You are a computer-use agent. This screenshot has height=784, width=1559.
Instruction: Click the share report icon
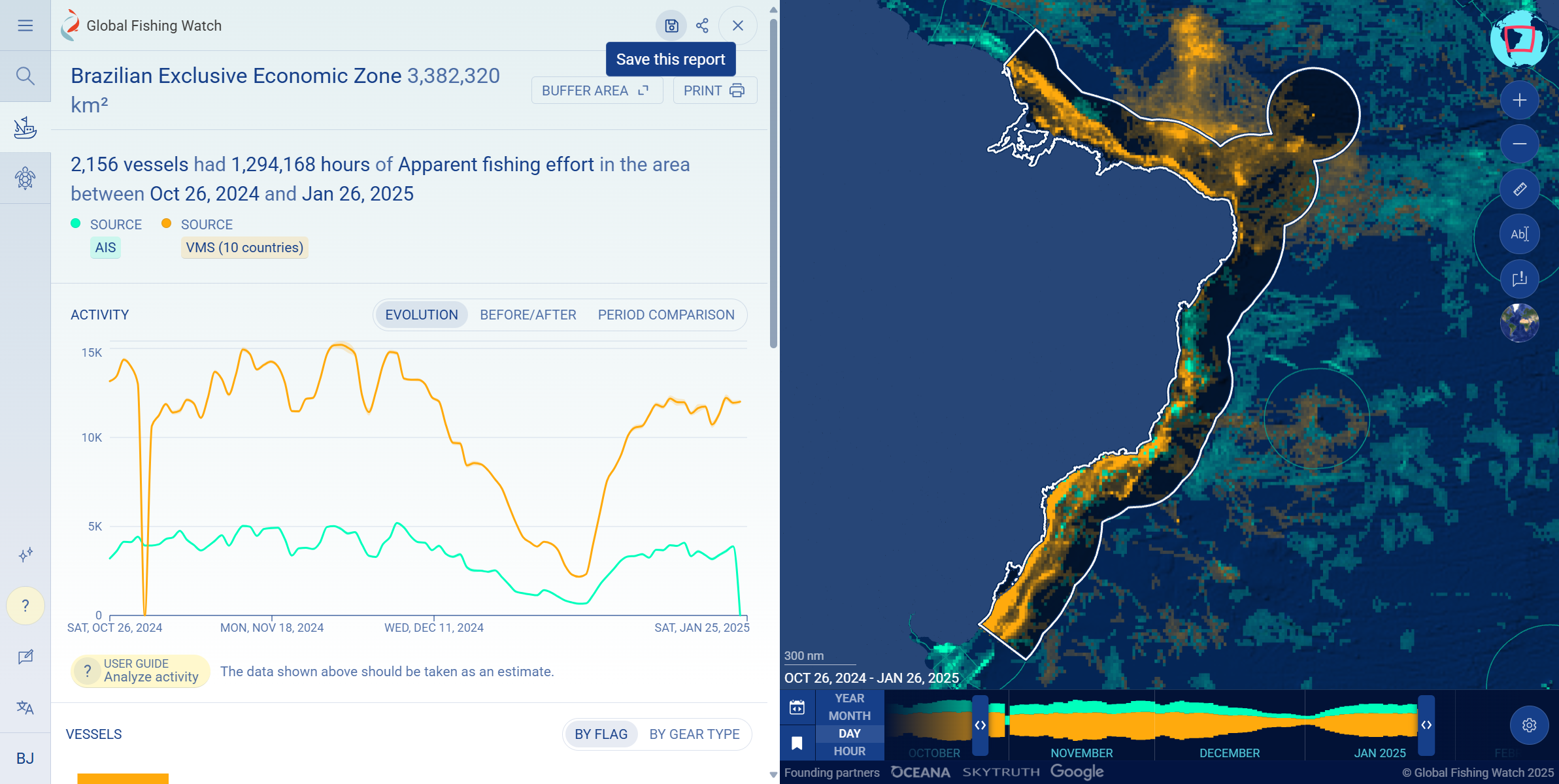click(702, 25)
